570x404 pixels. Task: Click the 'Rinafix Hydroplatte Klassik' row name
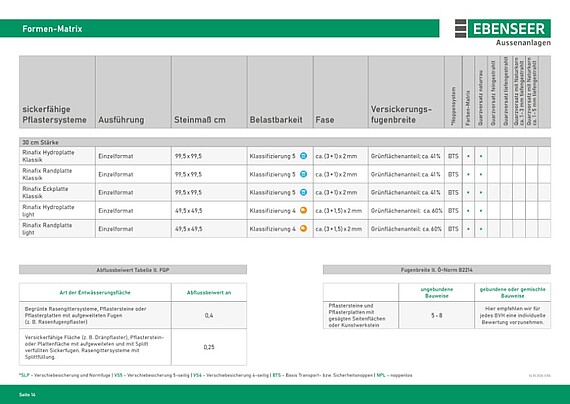pos(48,156)
